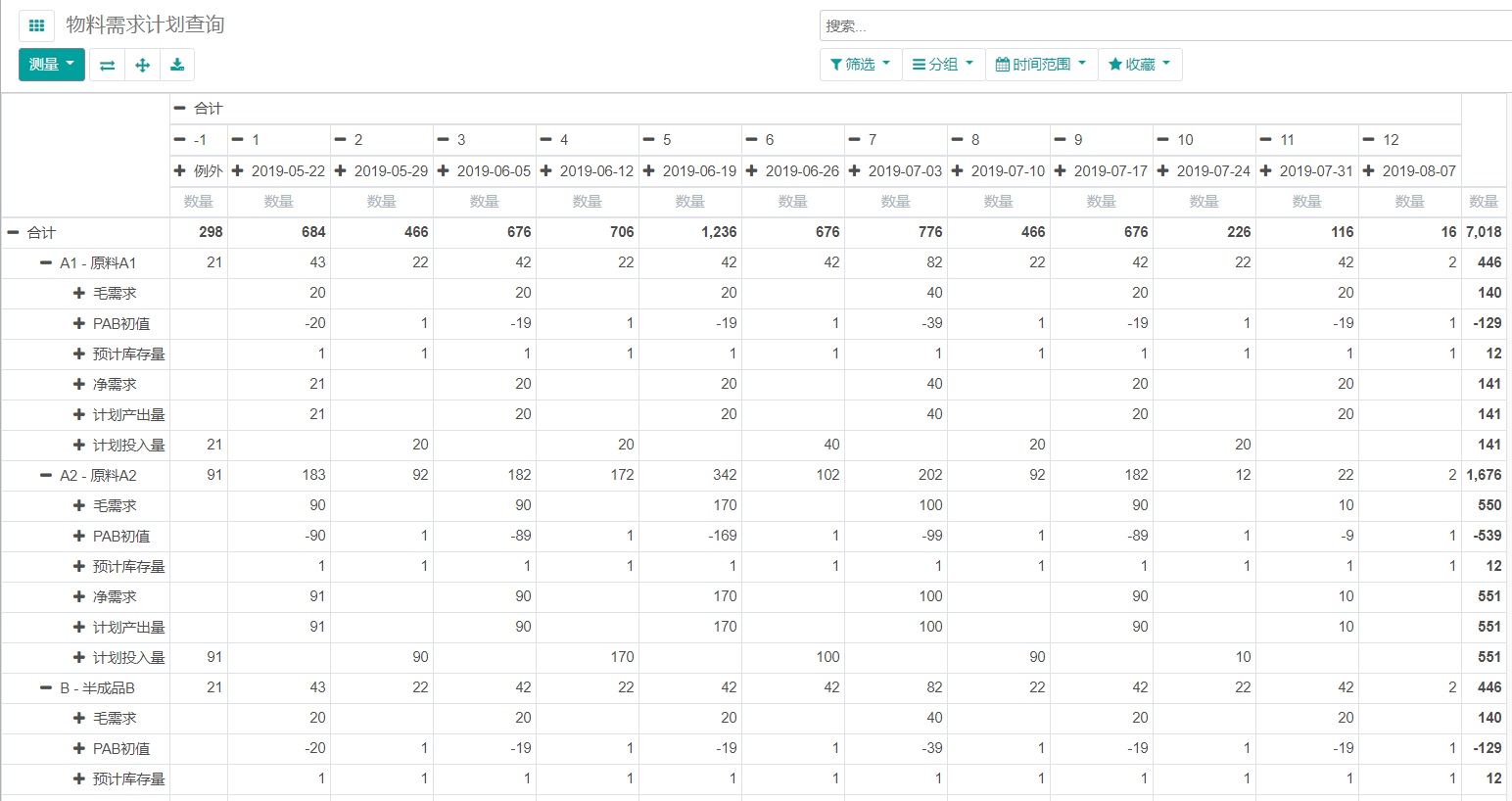Click the flip axis swap icon

click(108, 65)
